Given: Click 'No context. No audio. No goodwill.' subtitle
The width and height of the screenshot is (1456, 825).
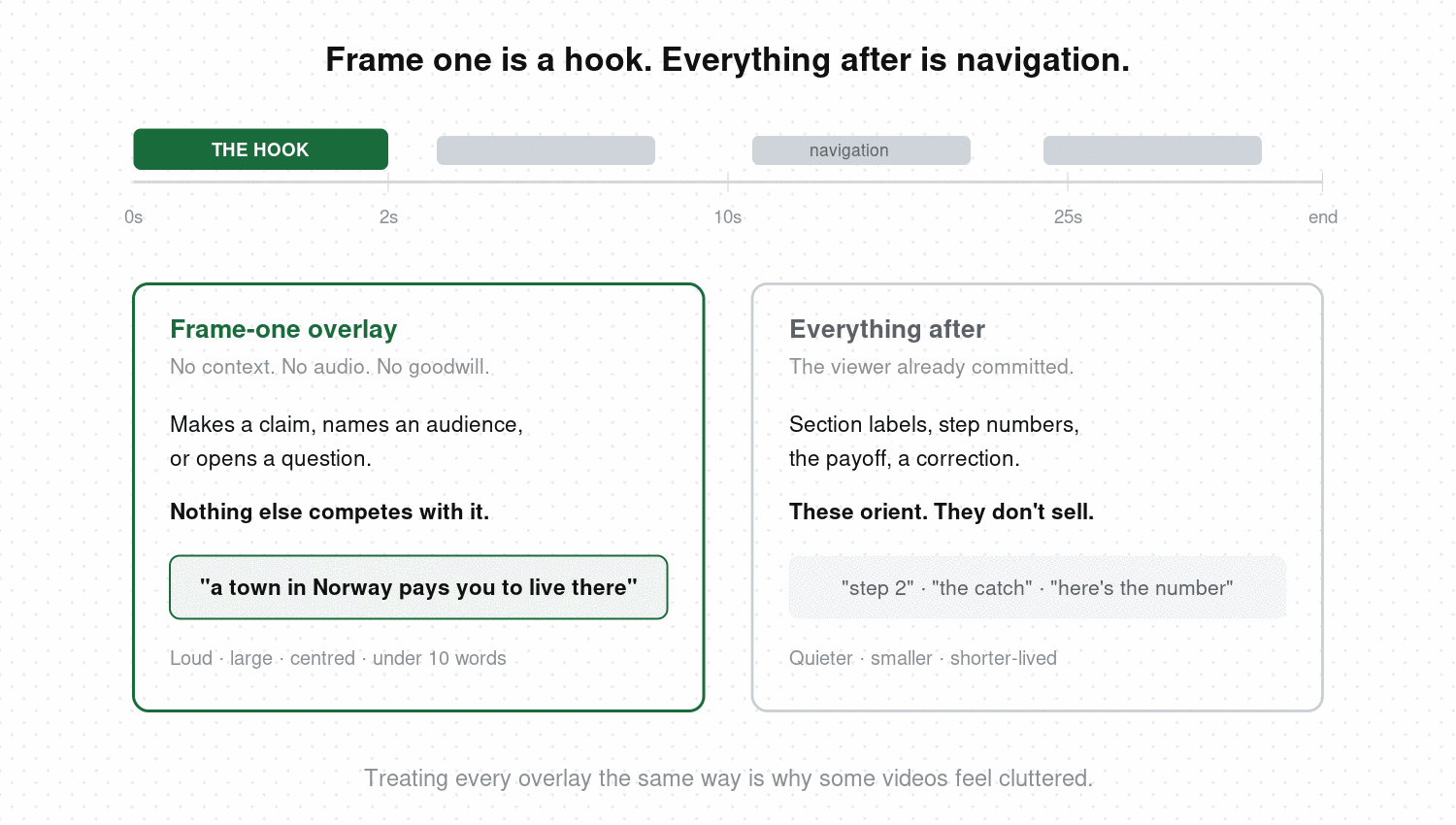Looking at the screenshot, I should (330, 367).
